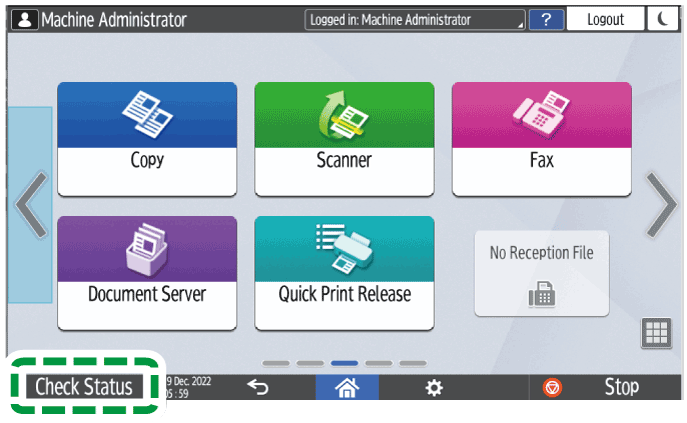This screenshot has height=423, width=687.
Task: Select the last page indicator dash
Action: 413,363
